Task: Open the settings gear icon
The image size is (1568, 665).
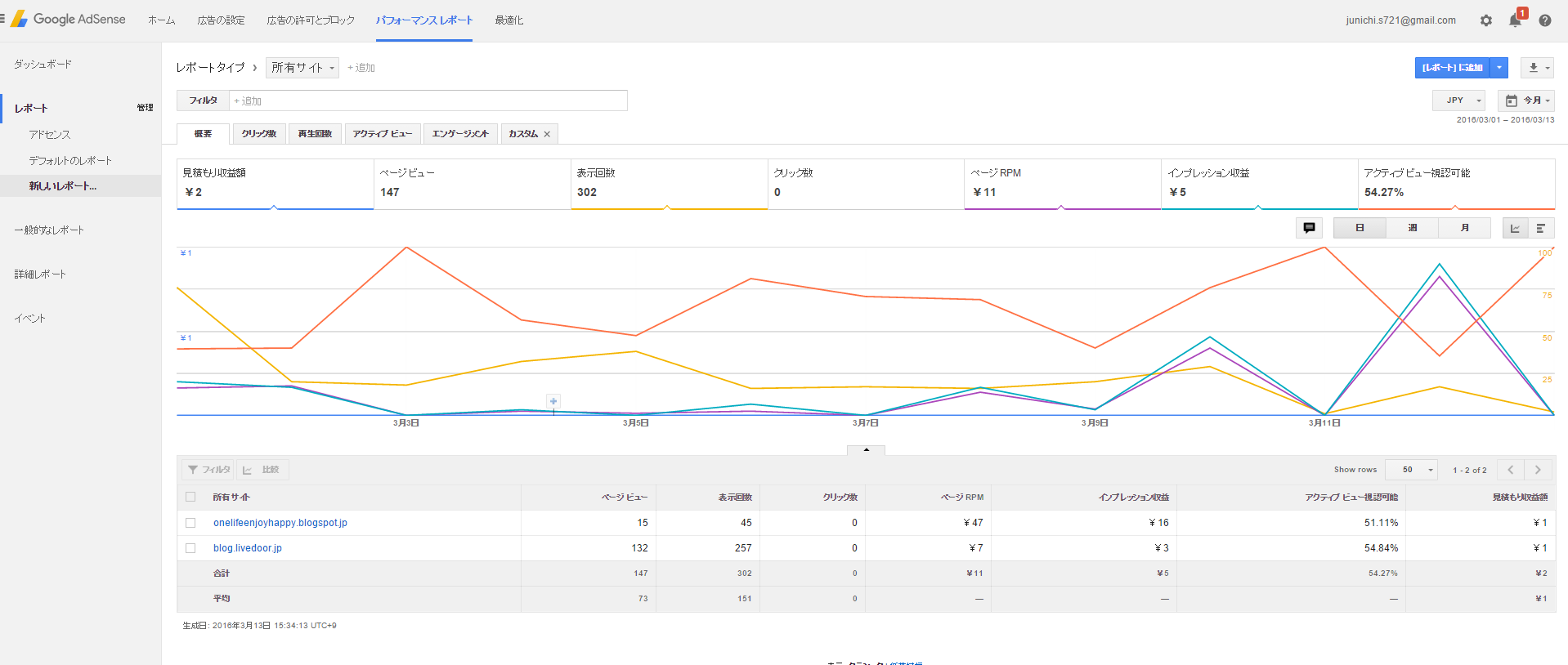Action: tap(1486, 20)
